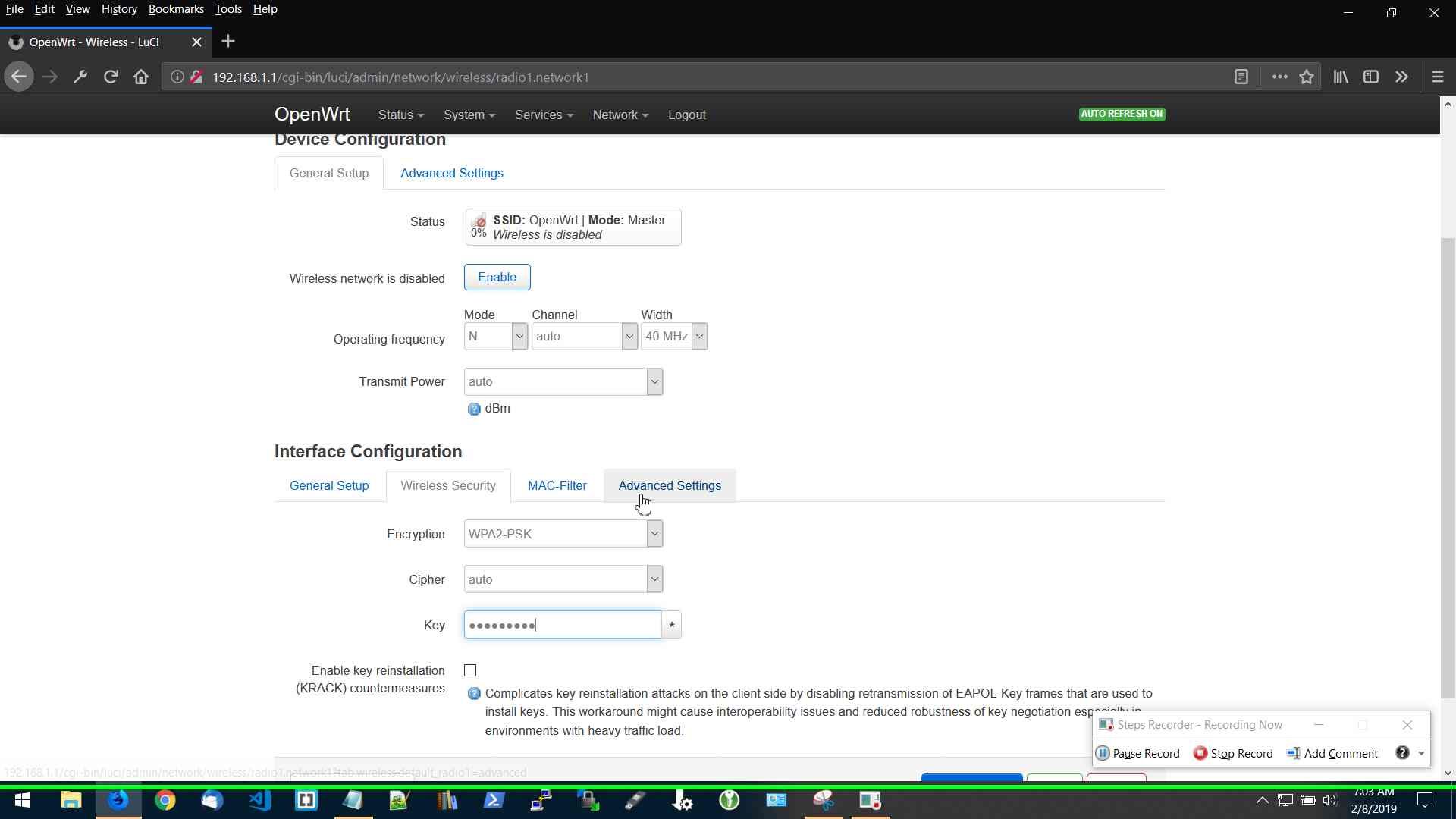The width and height of the screenshot is (1456, 819).
Task: Toggle AUTO REFRESH ON in OpenWrt header
Action: [x=1122, y=114]
